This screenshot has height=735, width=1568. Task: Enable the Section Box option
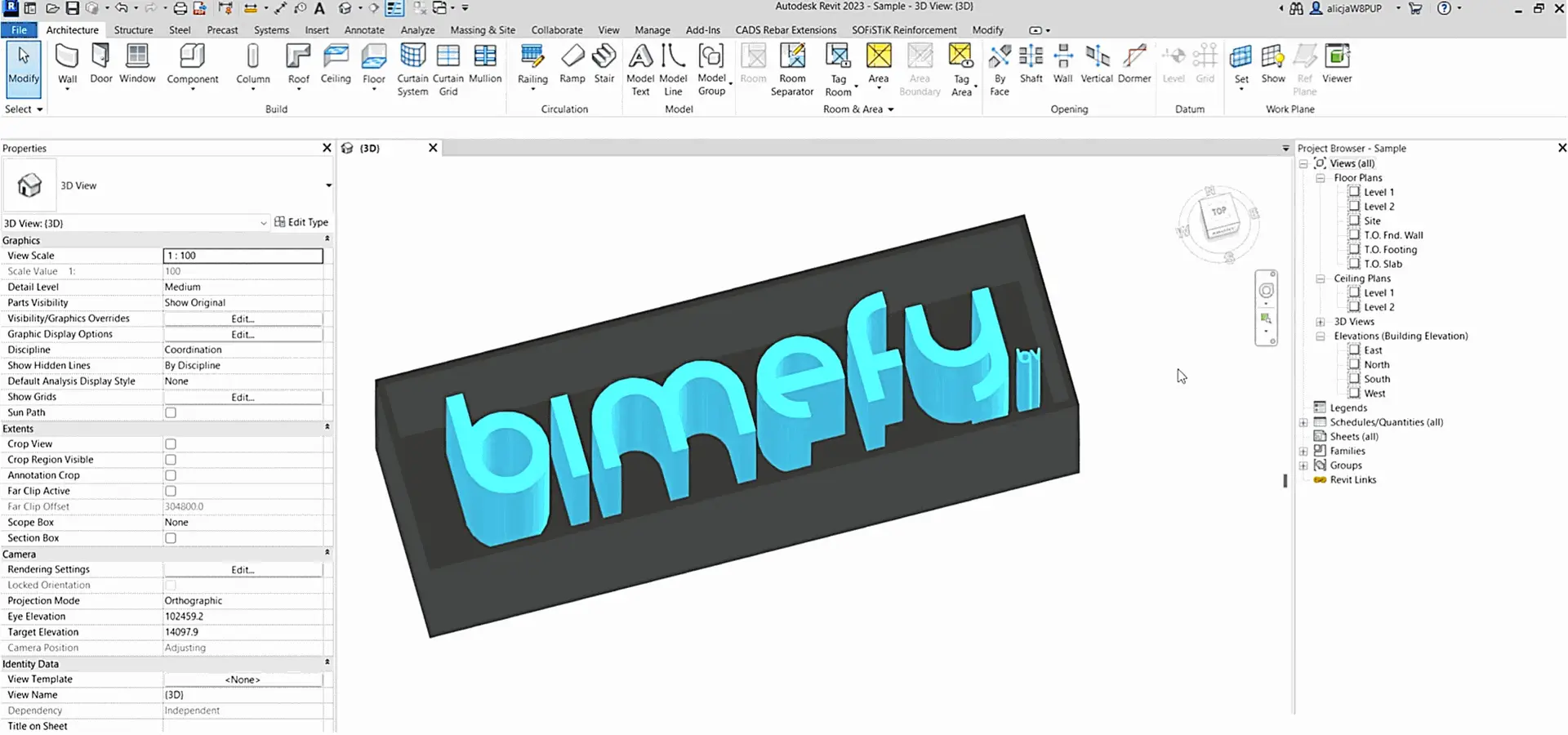(170, 537)
